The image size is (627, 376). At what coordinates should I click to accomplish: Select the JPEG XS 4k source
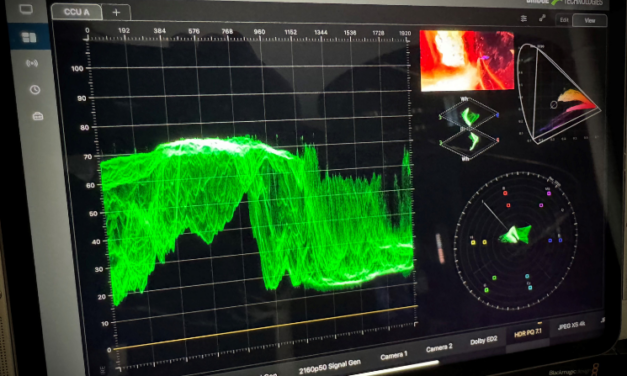pyautogui.click(x=571, y=325)
